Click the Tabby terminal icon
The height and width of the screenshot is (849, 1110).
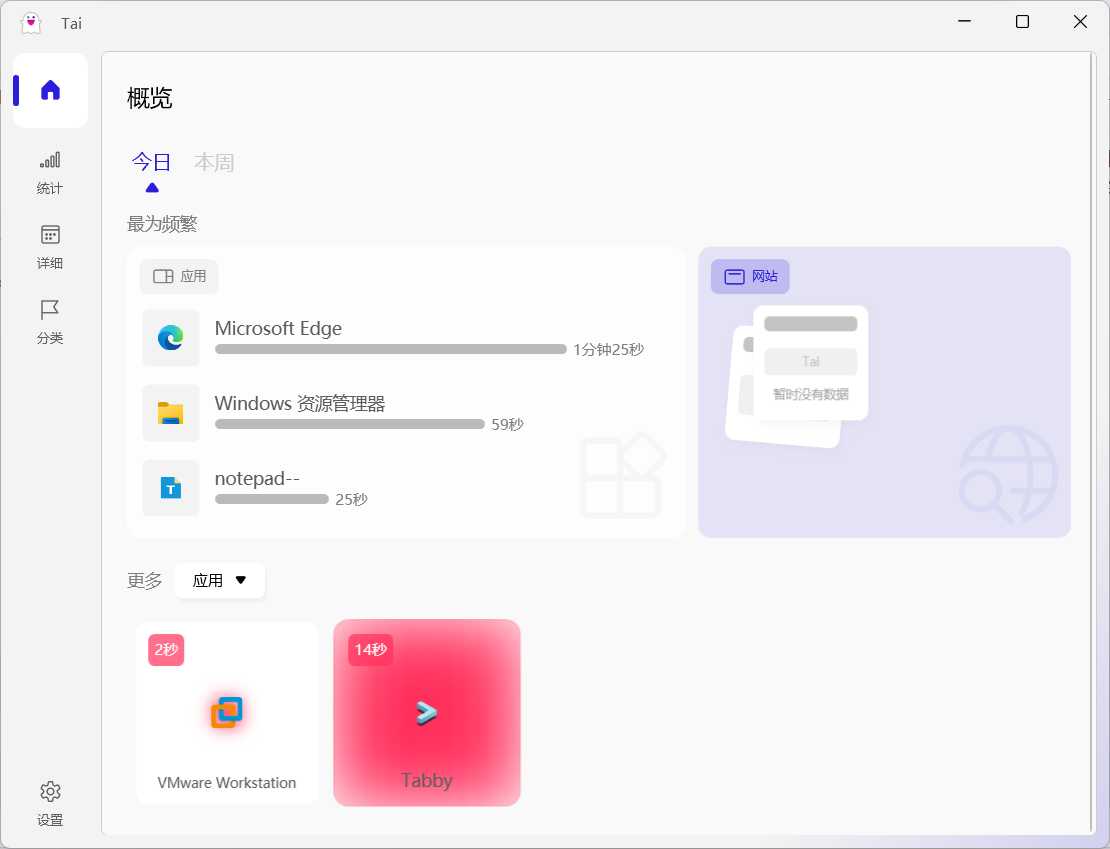[426, 712]
